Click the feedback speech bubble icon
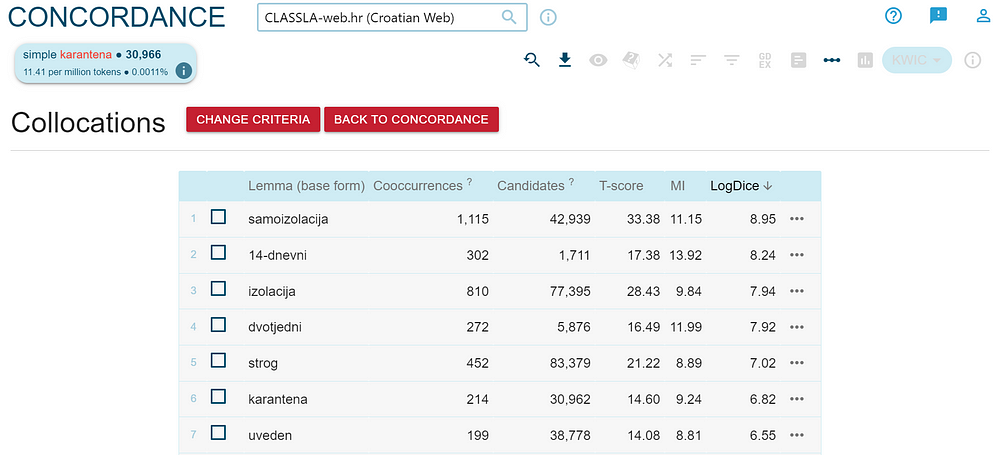The width and height of the screenshot is (1000, 455). 938,16
